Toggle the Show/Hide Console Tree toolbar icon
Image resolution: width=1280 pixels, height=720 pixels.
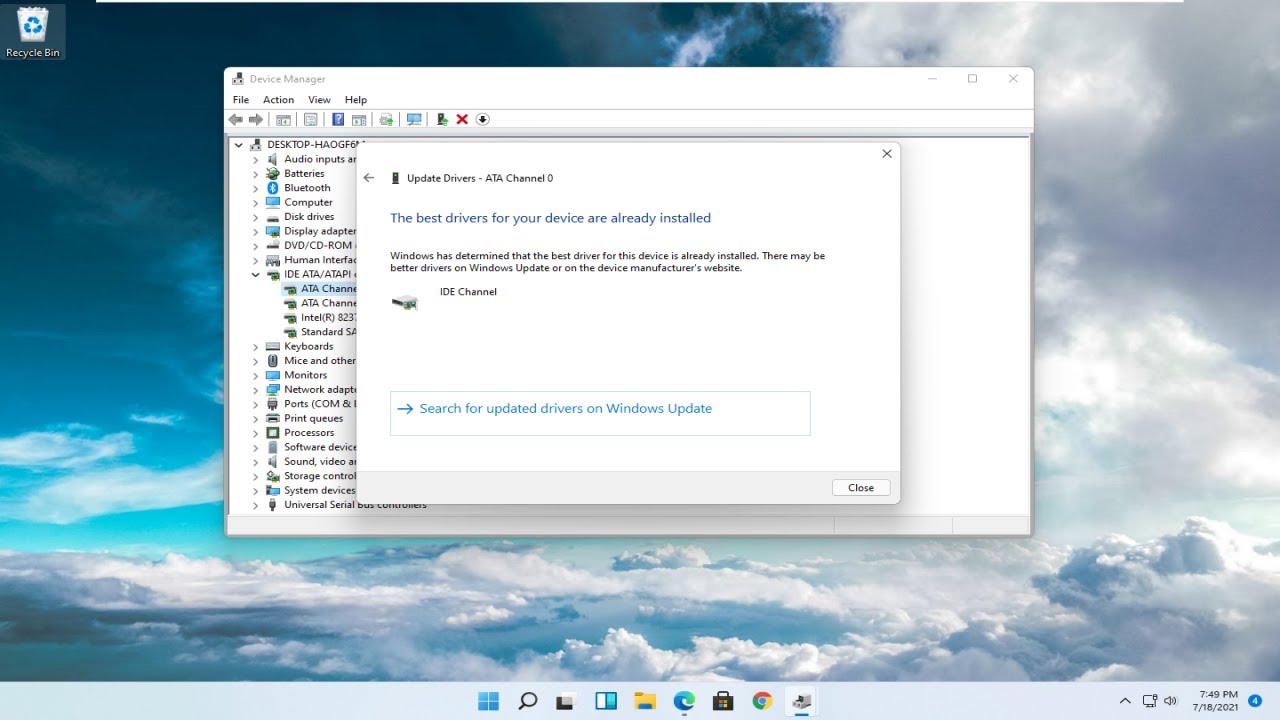coord(283,119)
